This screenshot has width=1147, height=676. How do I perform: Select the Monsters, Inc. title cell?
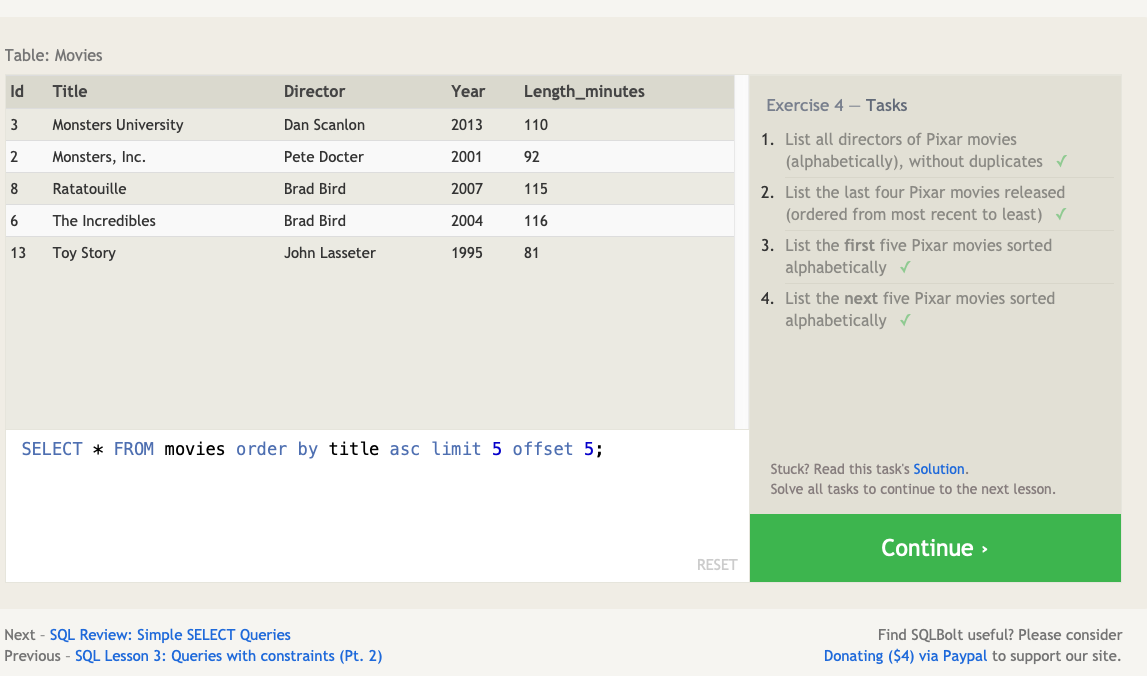[99, 157]
